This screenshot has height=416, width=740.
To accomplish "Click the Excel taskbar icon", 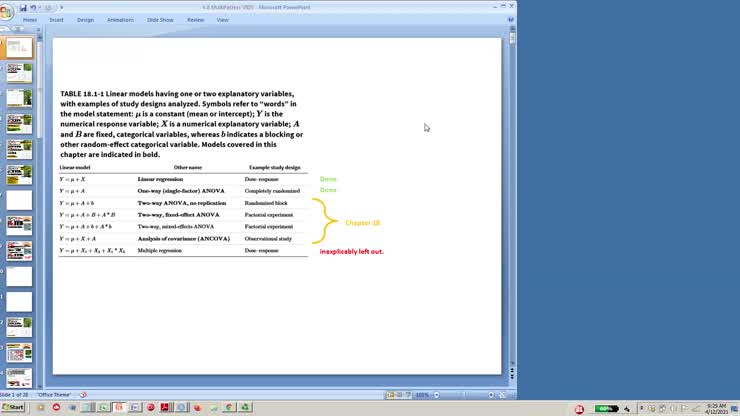I will pyautogui.click(x=103, y=407).
